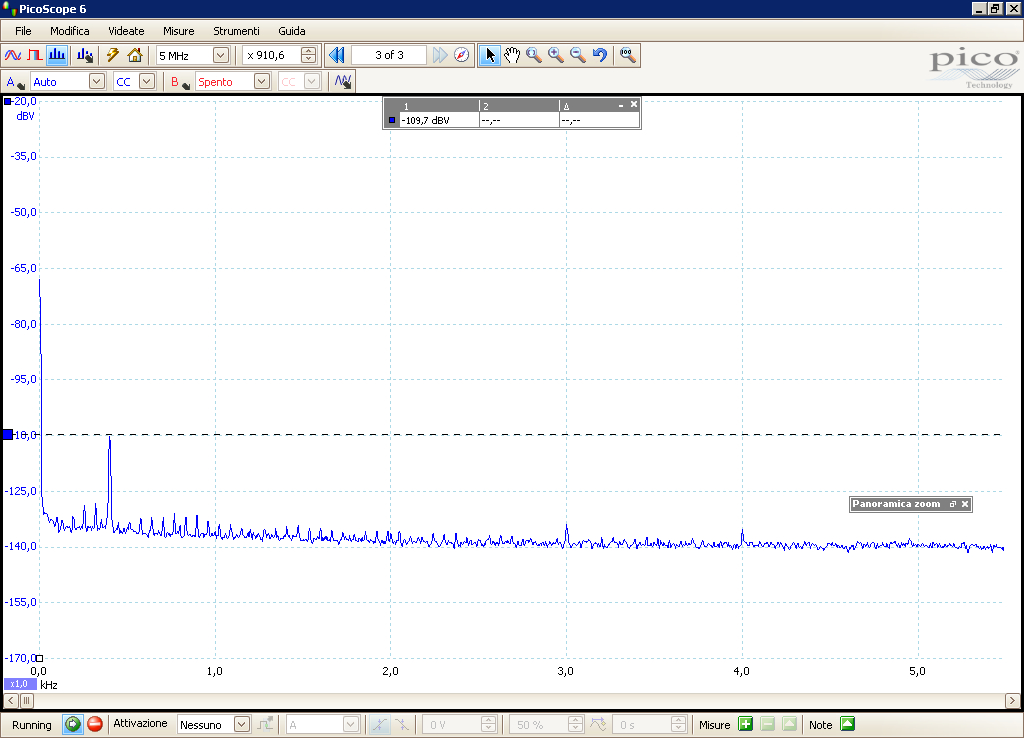Select Spectrum mode icon
Image resolution: width=1024 pixels, height=738 pixels.
(57, 56)
